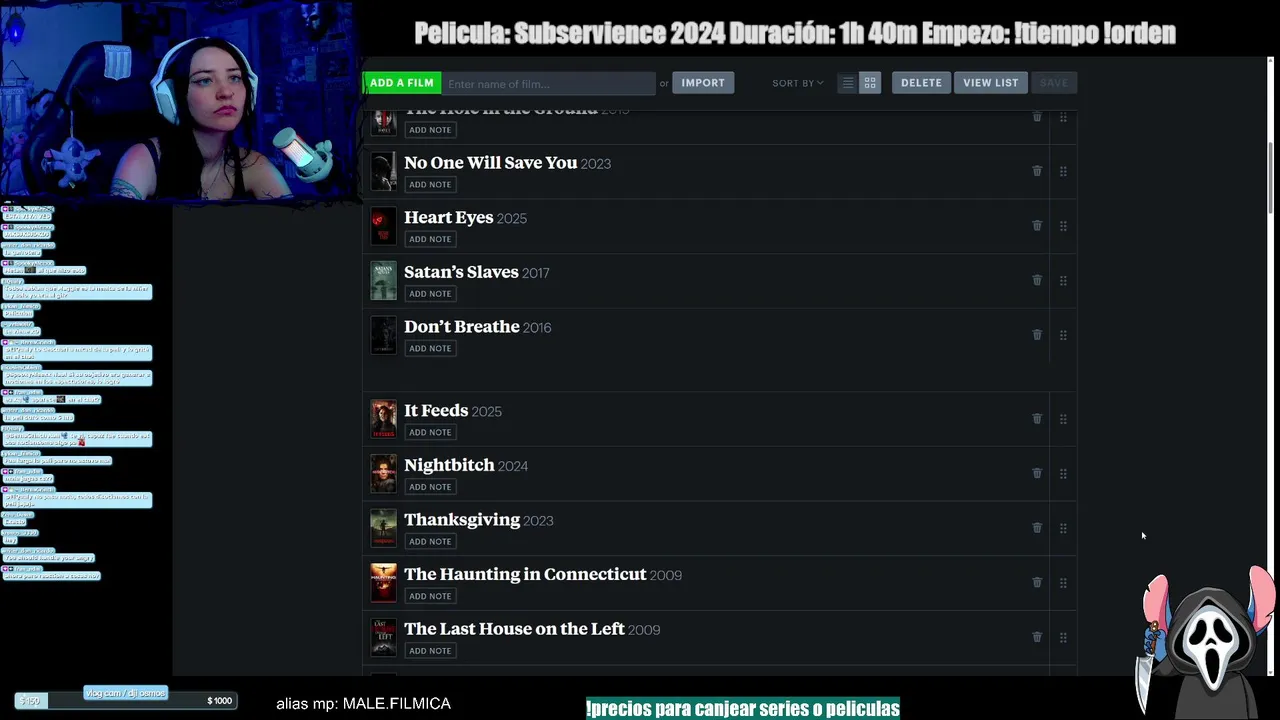Add note to Nightbitch
The height and width of the screenshot is (720, 1280).
click(430, 487)
